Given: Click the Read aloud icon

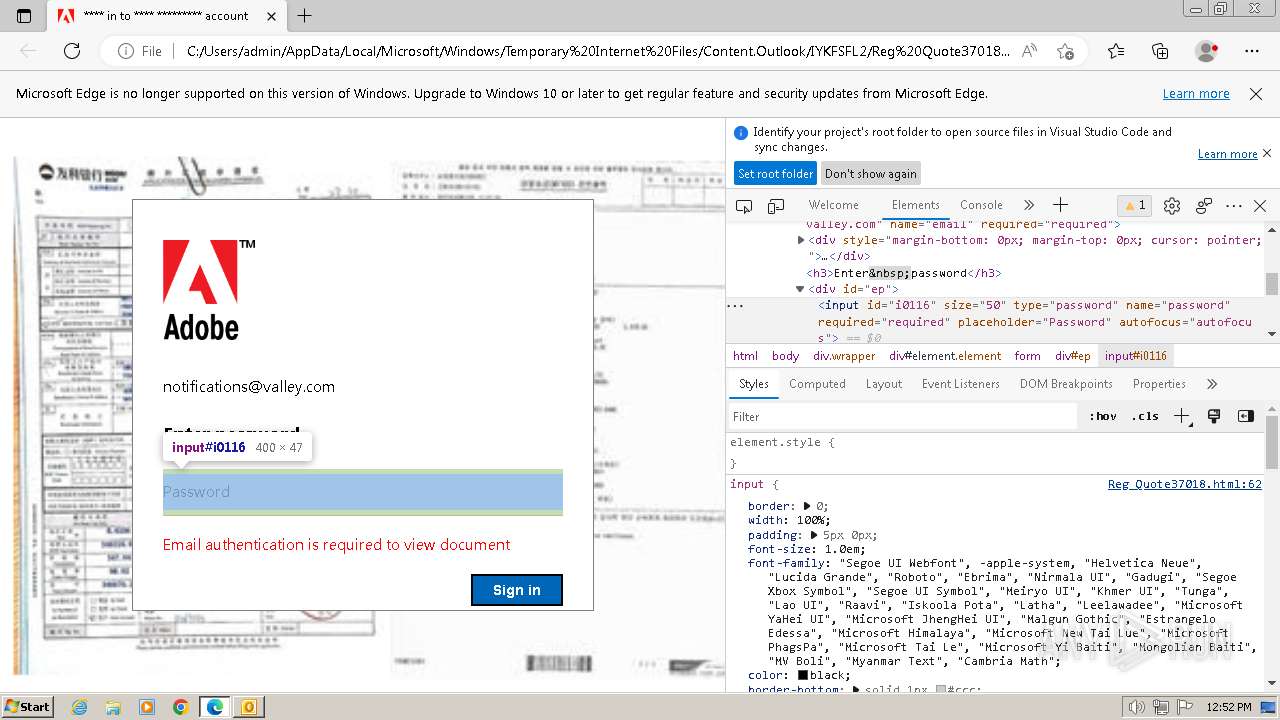Looking at the screenshot, I should pos(1028,51).
